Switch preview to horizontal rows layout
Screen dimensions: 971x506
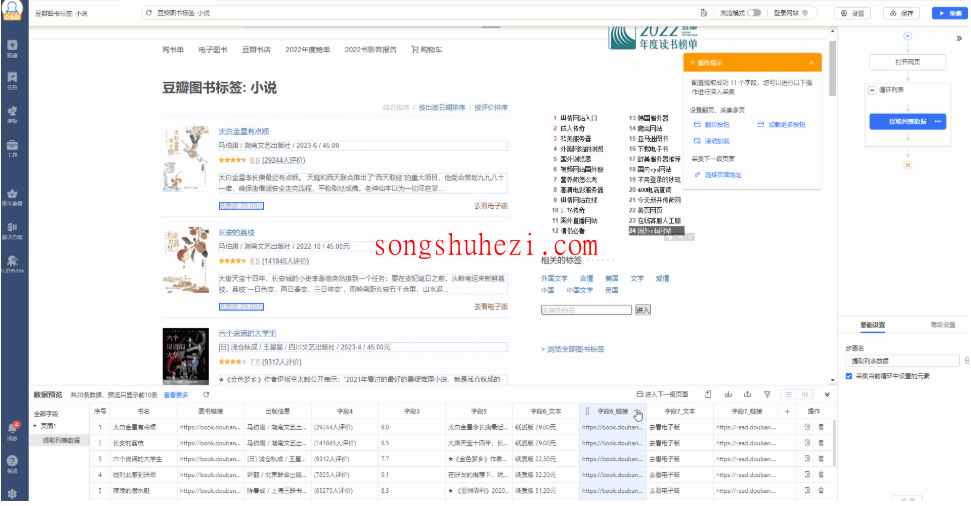(788, 395)
